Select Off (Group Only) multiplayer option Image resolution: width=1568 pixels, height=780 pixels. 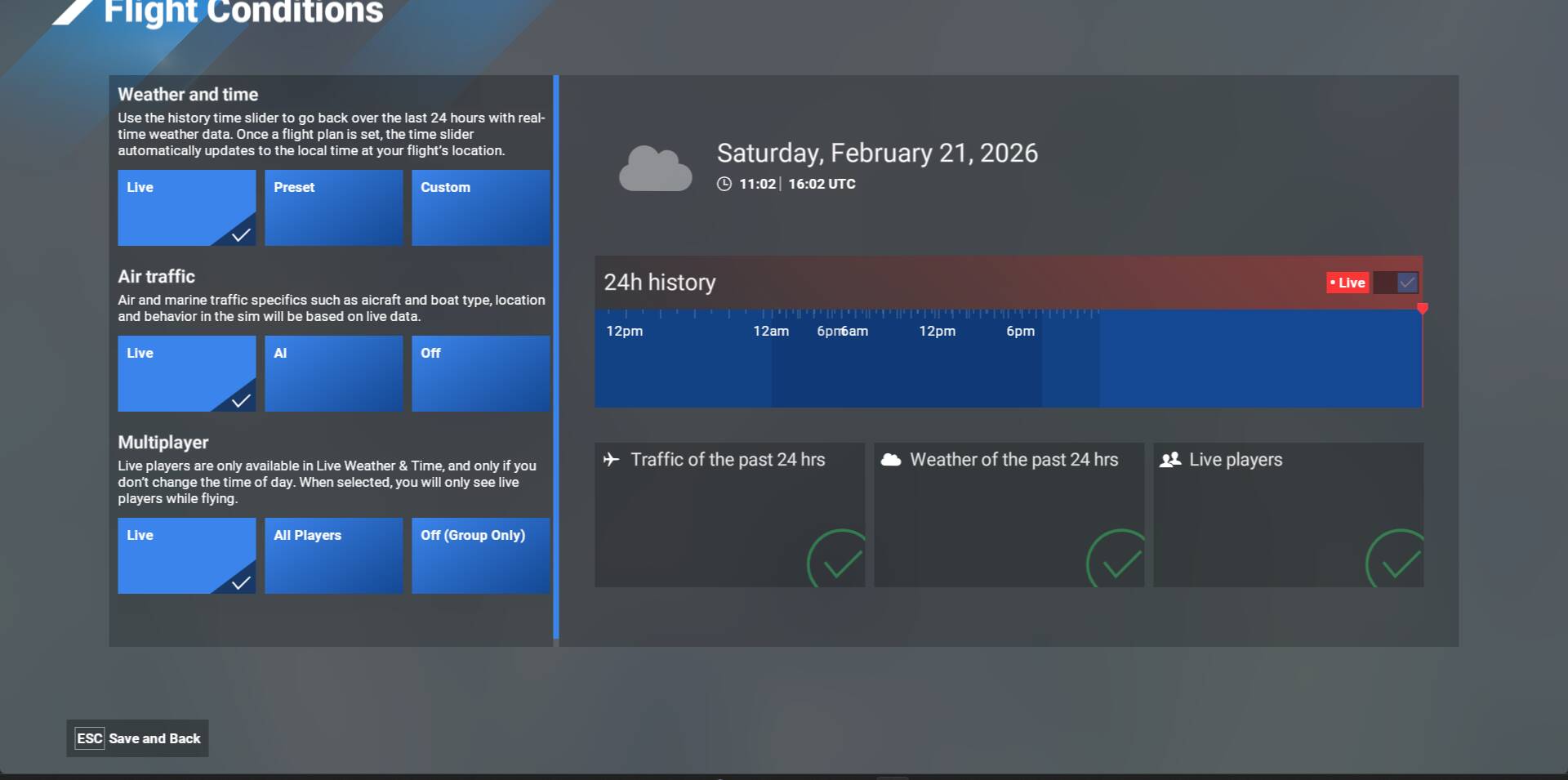click(x=480, y=555)
